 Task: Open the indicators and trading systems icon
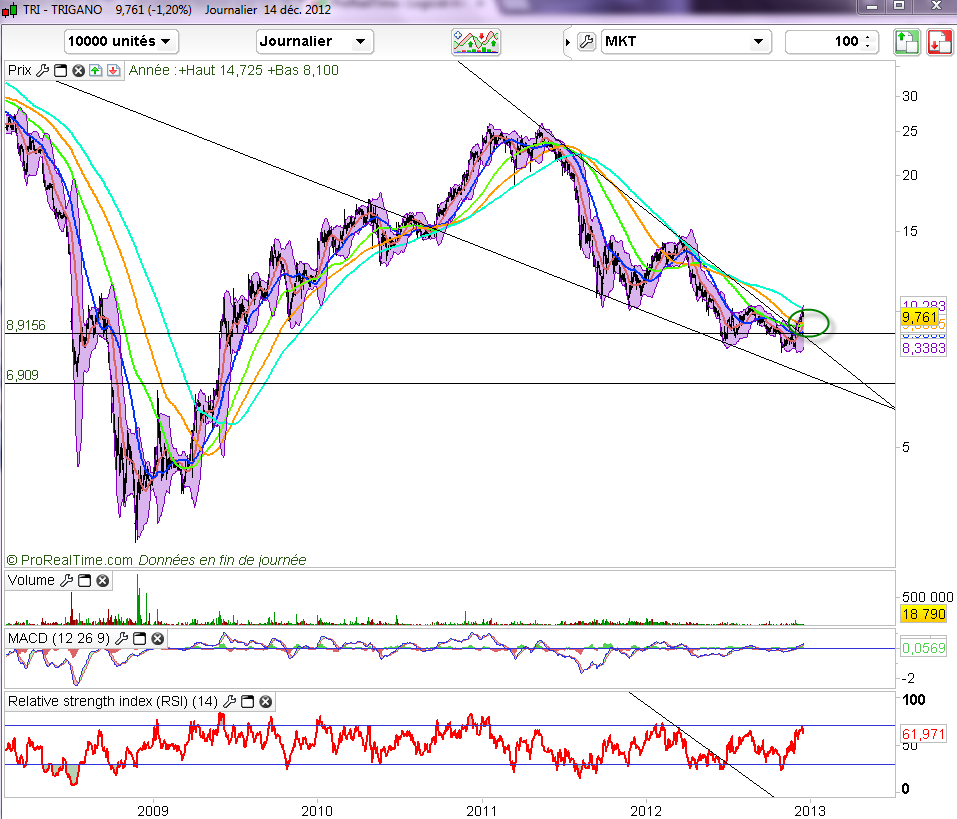476,41
